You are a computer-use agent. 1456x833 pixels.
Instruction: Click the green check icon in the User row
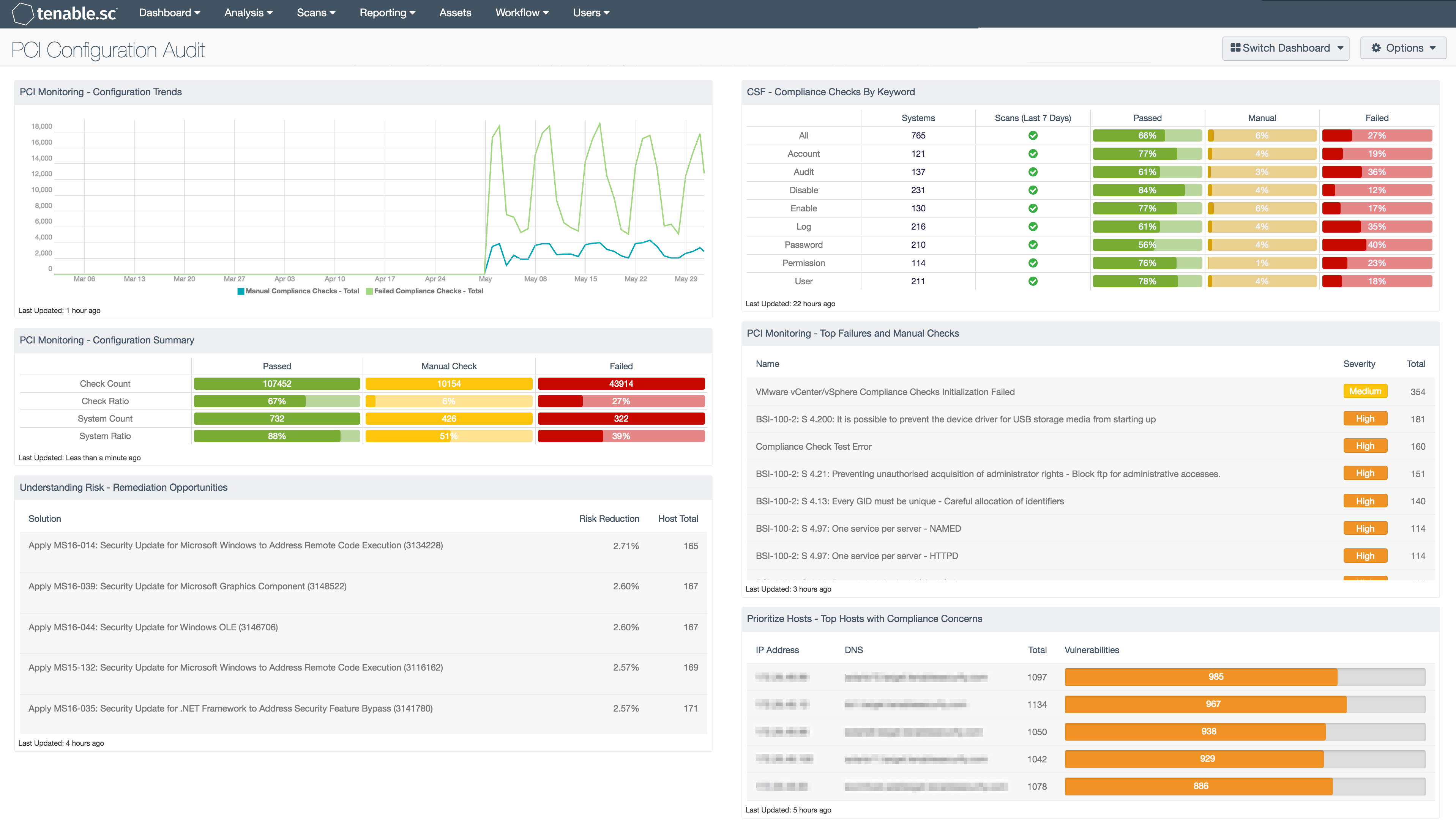click(x=1032, y=282)
